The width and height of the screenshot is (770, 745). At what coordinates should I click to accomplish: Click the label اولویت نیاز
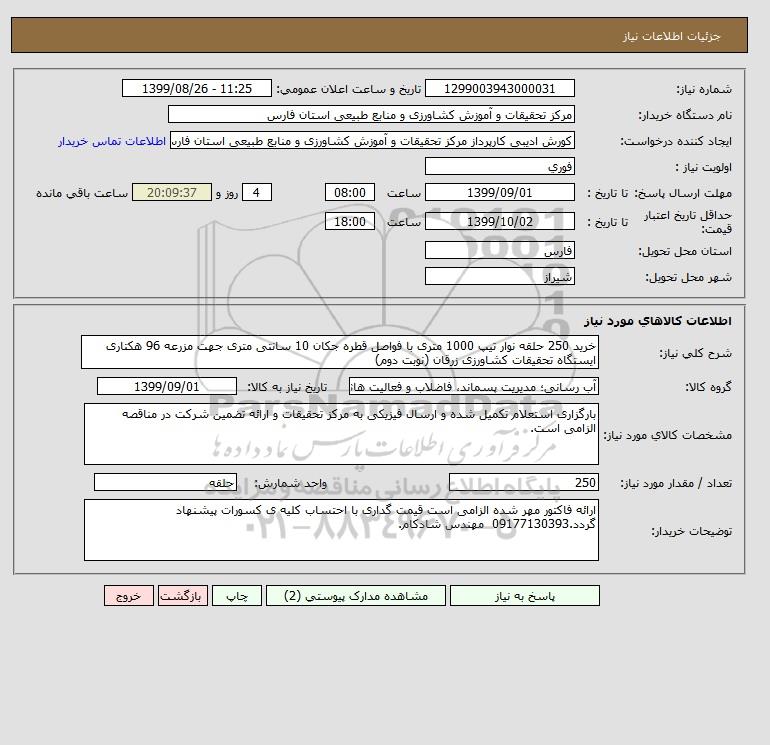coord(704,167)
